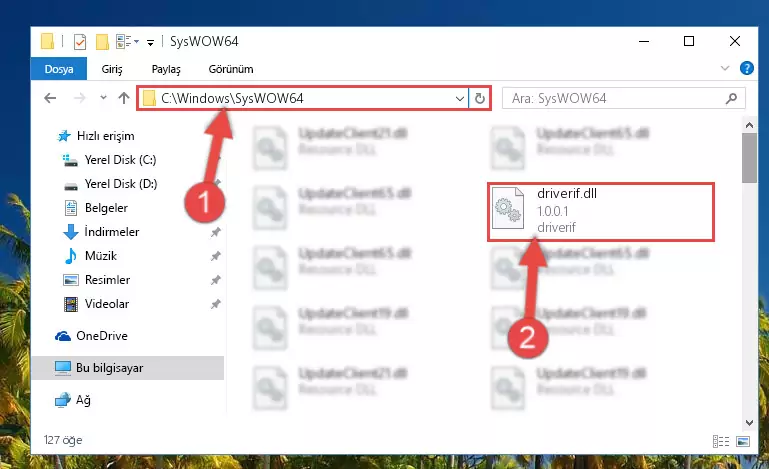This screenshot has width=769, height=469.
Task: Open the Dosya menu tab
Action: click(59, 69)
